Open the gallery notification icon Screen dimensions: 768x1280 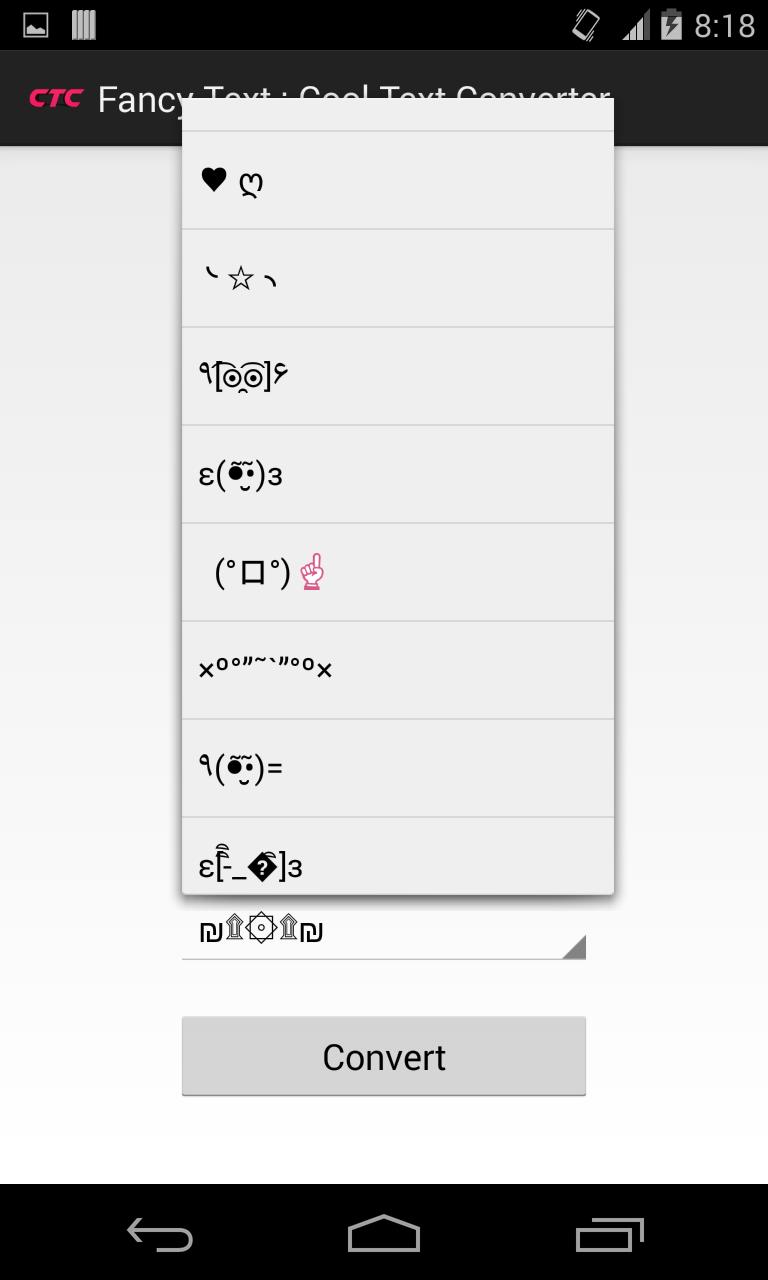point(35,23)
